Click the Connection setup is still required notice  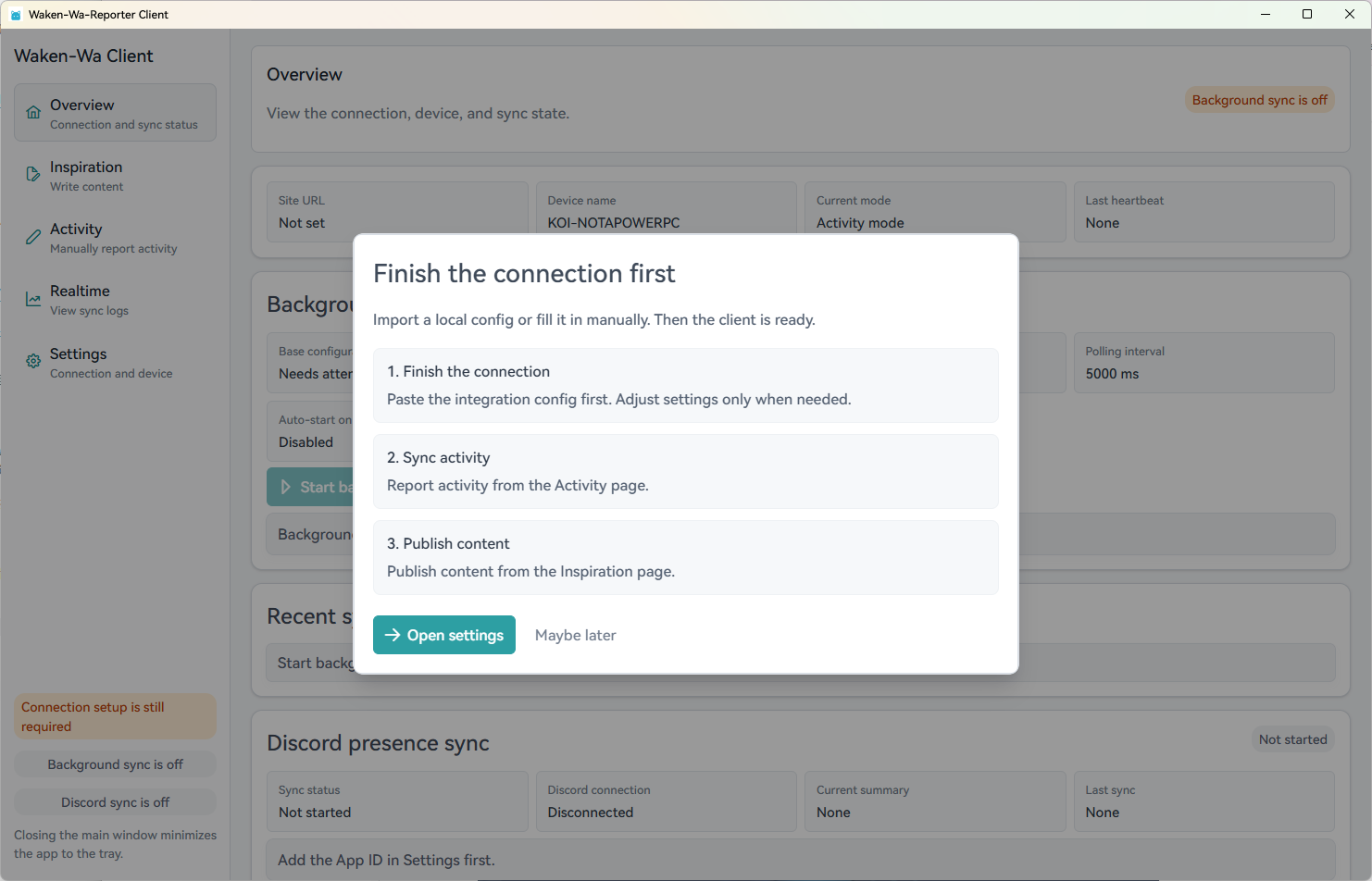pyautogui.click(x=115, y=717)
